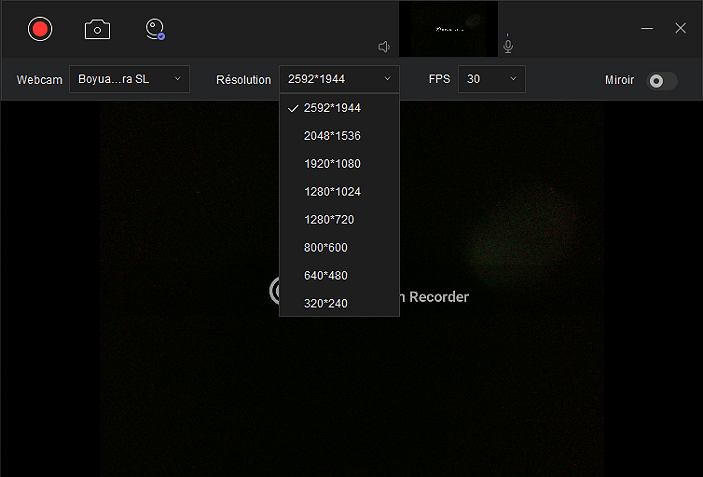
Task: Click the Miroir label text
Action: point(619,80)
